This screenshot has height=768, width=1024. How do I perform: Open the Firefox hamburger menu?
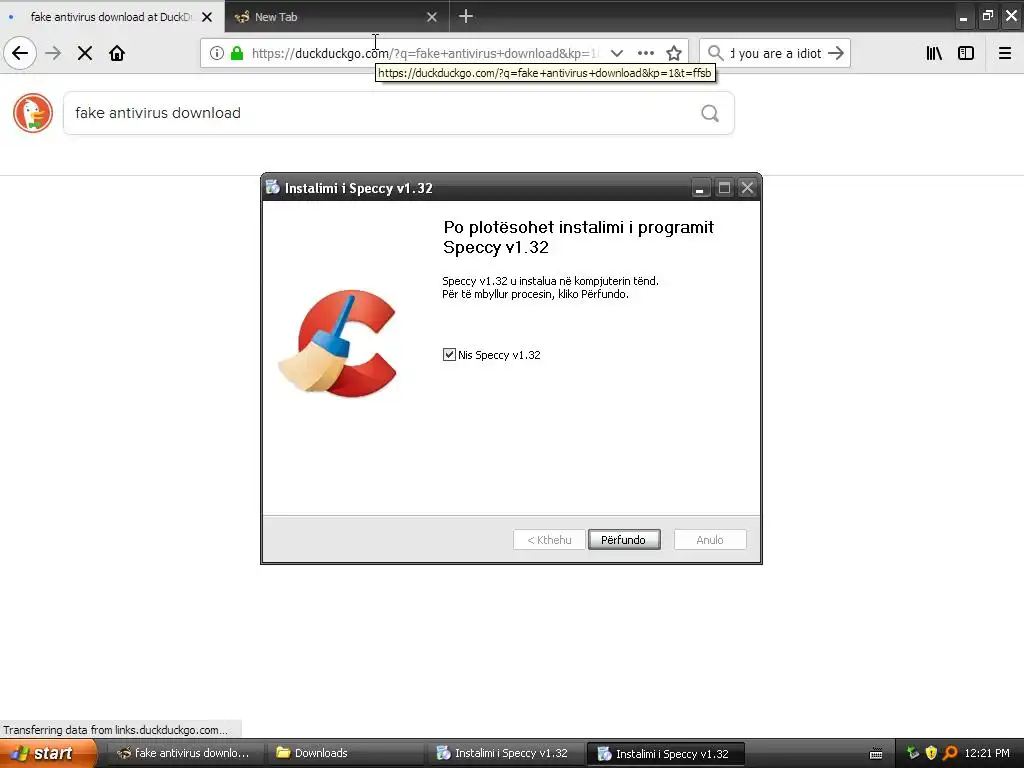tap(1005, 53)
